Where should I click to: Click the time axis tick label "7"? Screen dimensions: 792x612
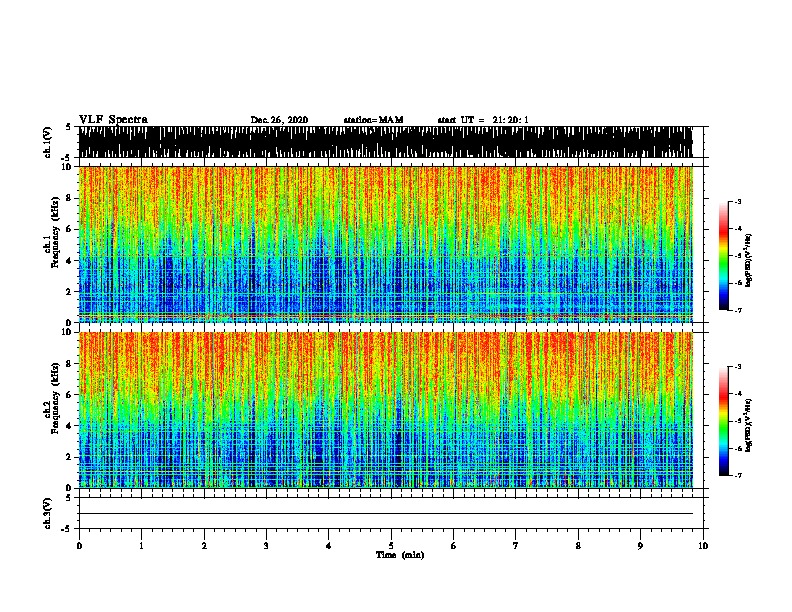point(516,546)
